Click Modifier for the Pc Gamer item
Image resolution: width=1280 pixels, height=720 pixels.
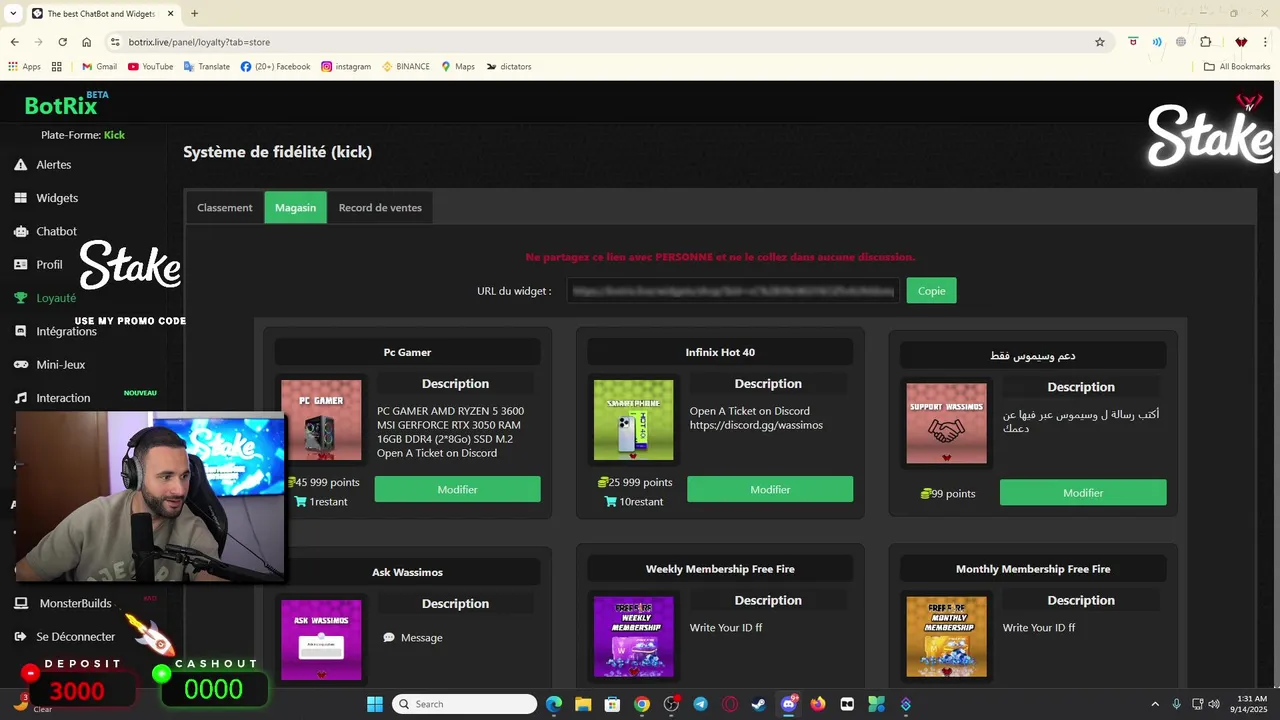tap(457, 490)
